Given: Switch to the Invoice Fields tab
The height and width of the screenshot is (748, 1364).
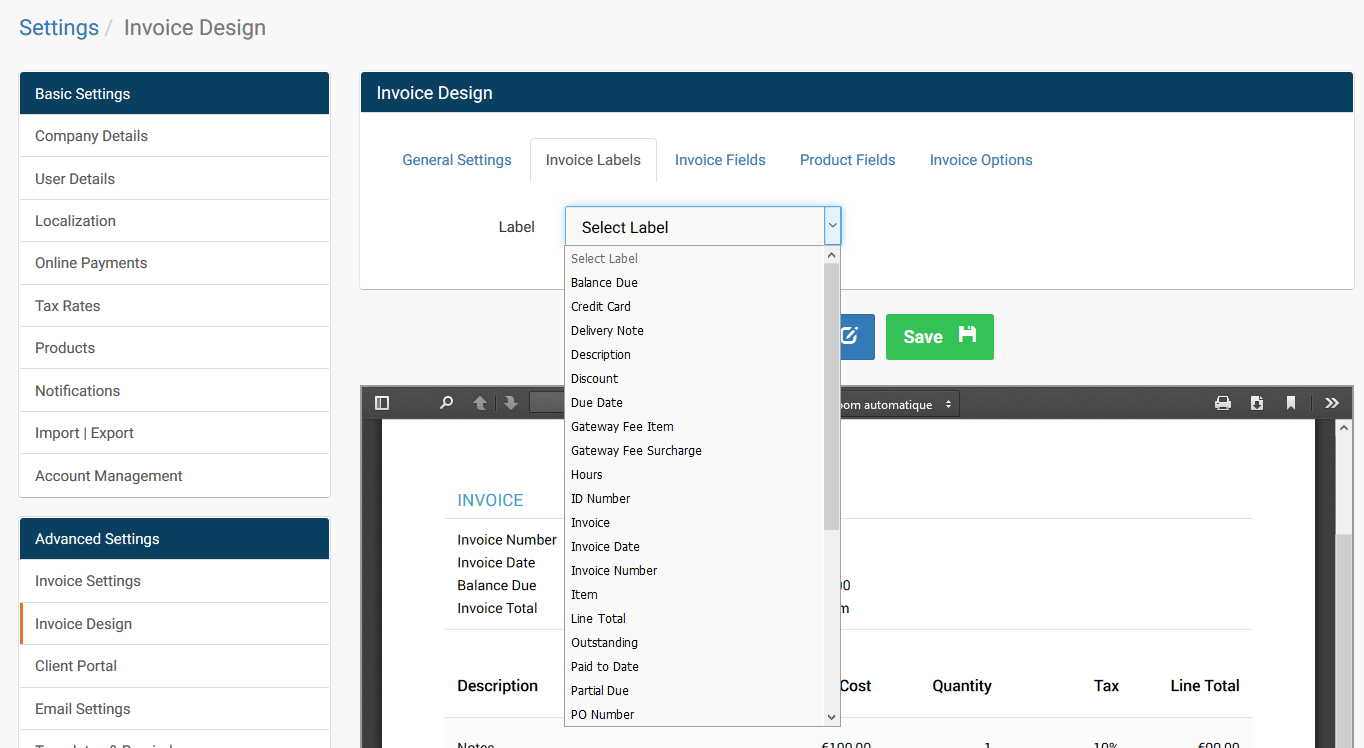Looking at the screenshot, I should (x=719, y=159).
